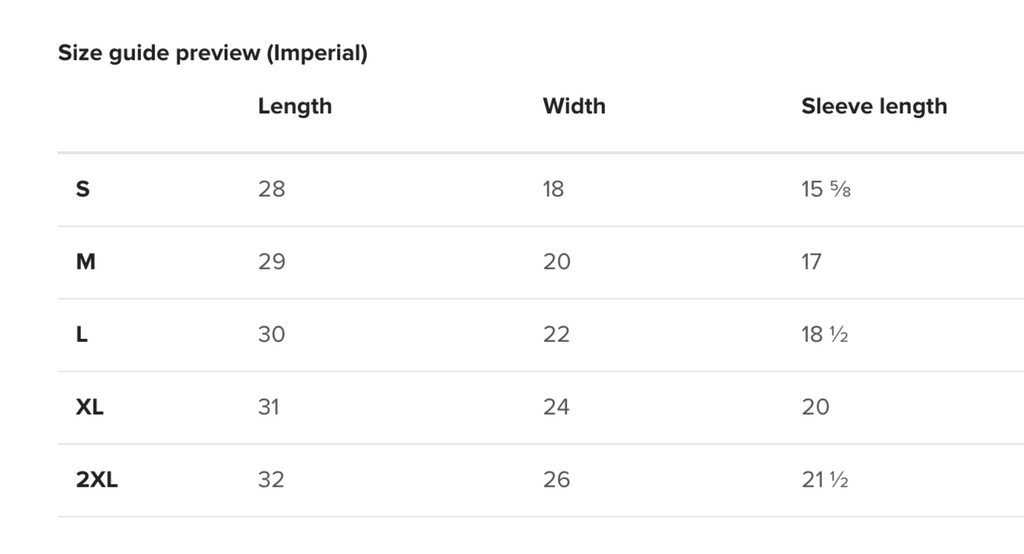The width and height of the screenshot is (1024, 554).
Task: Click the L size row label
Action: pos(82,334)
